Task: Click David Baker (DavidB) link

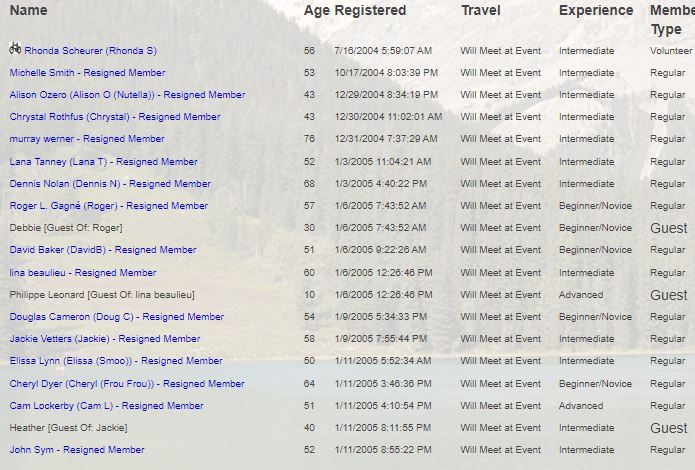Action: point(103,250)
